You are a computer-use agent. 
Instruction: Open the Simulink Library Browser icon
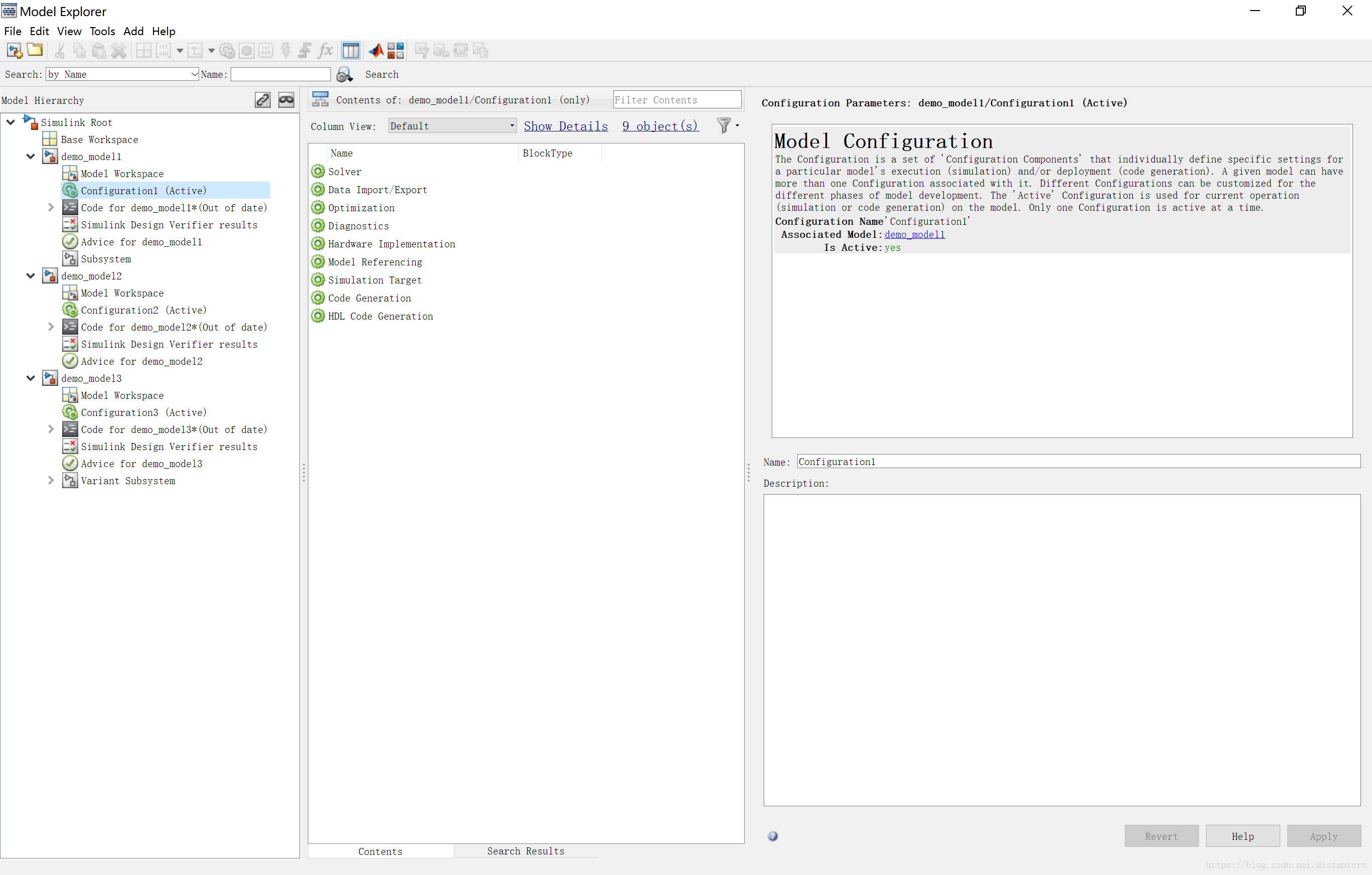[x=396, y=51]
